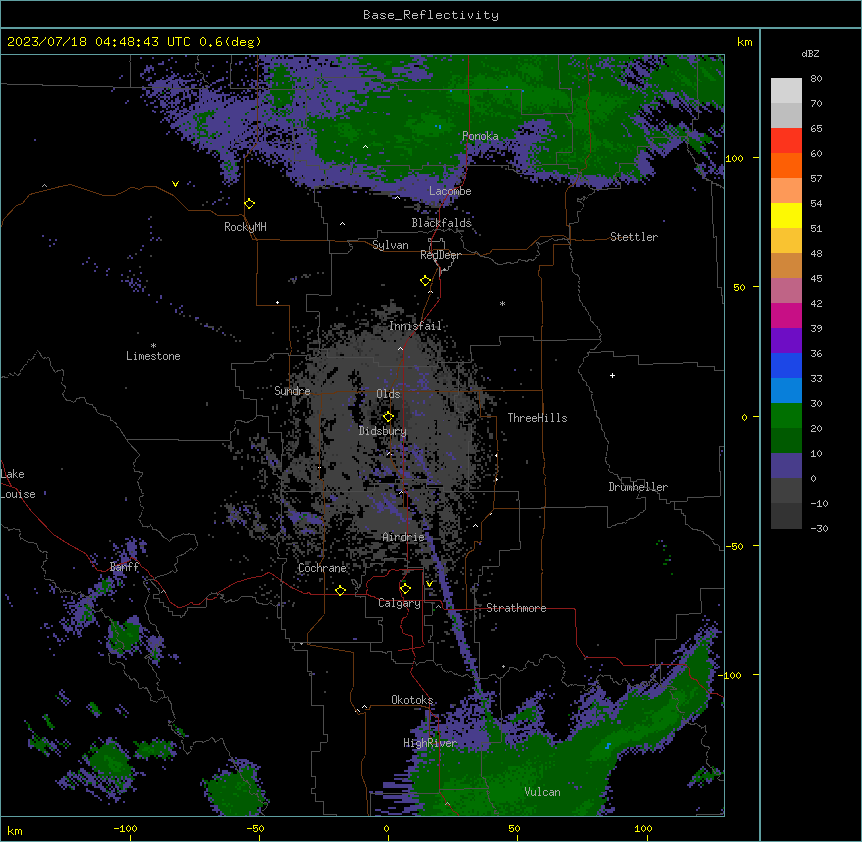Click the Drumheller label
Screen dimensions: 862x842
(638, 487)
